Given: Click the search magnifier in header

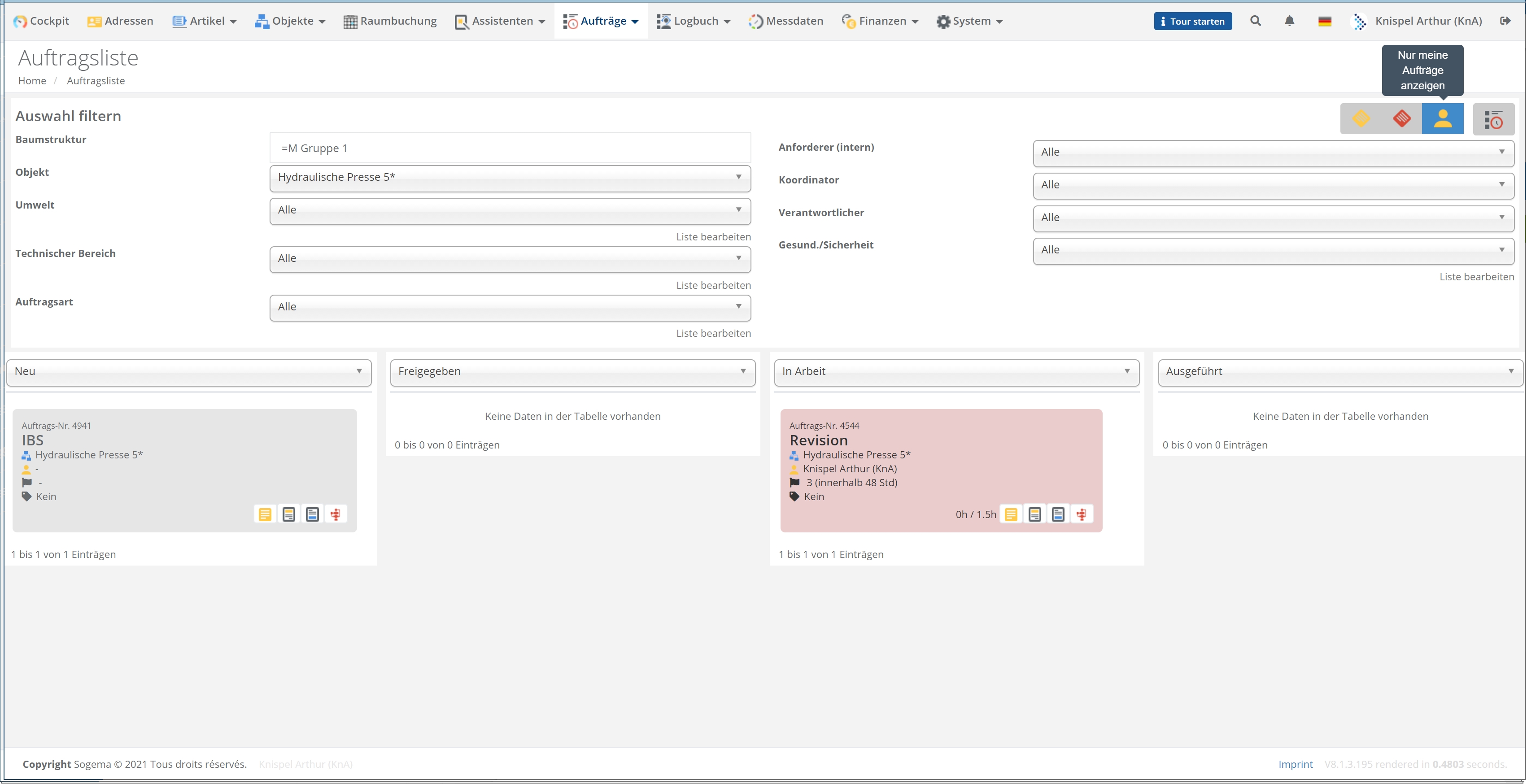Looking at the screenshot, I should tap(1255, 21).
